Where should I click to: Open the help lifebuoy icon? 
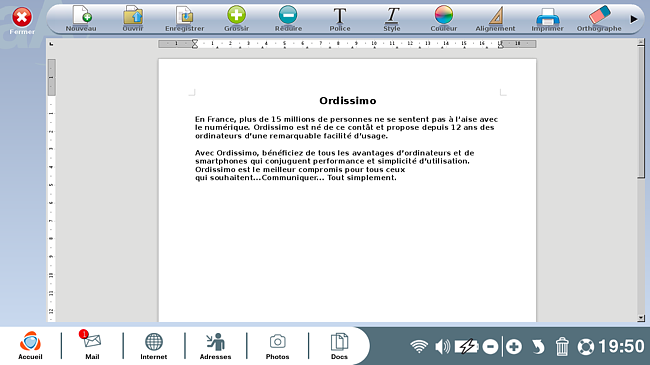(x=586, y=347)
